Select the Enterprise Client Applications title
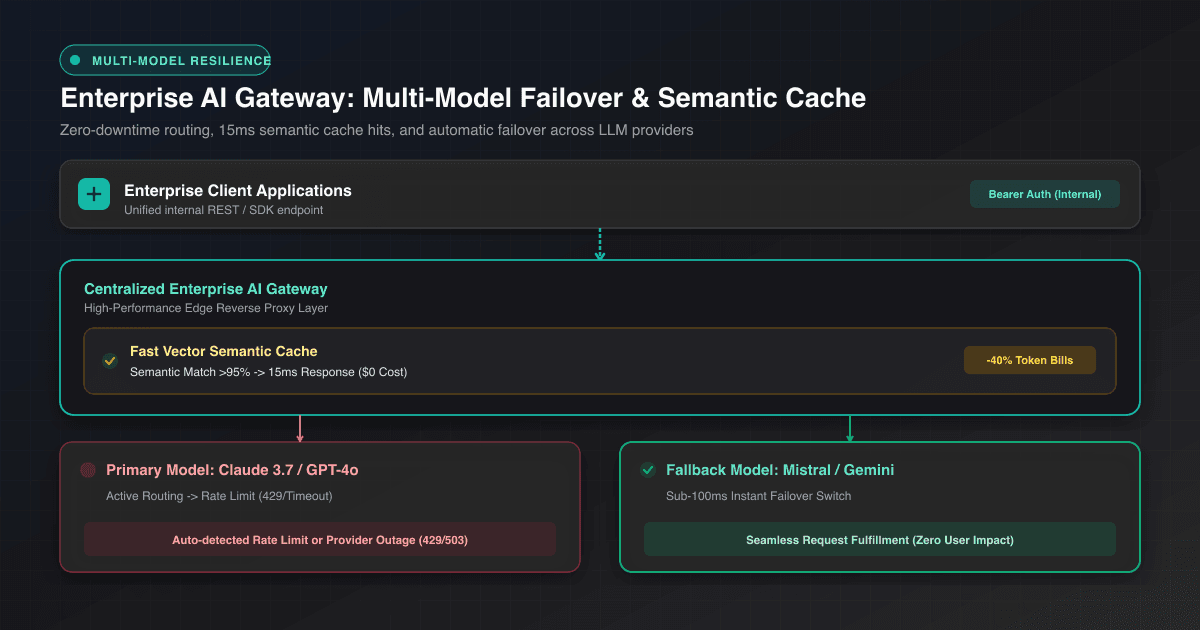 point(238,190)
